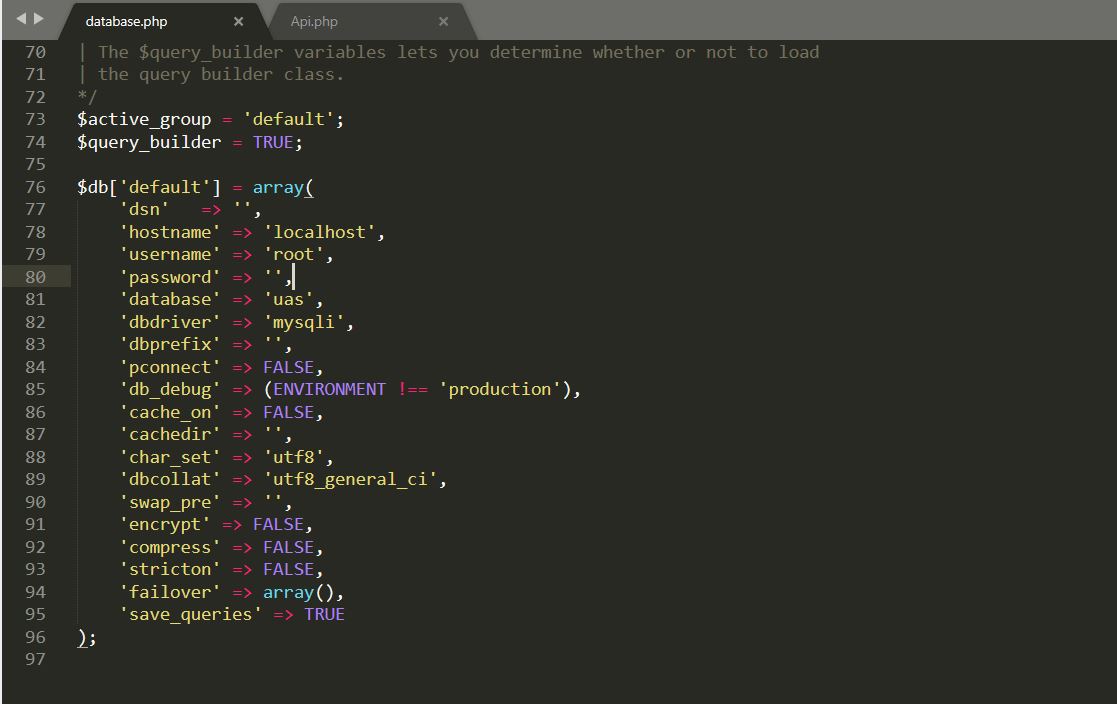
Task: Close the Api.php tab
Action: 443,21
